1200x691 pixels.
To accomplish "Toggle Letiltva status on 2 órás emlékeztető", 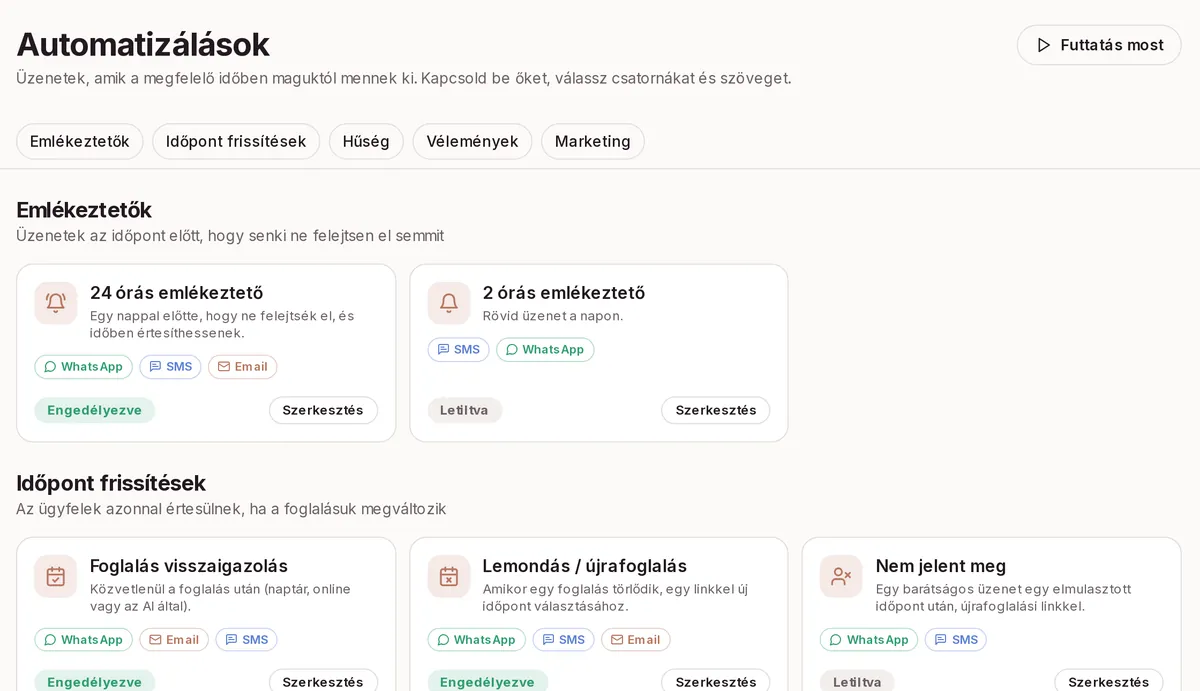I will [465, 410].
